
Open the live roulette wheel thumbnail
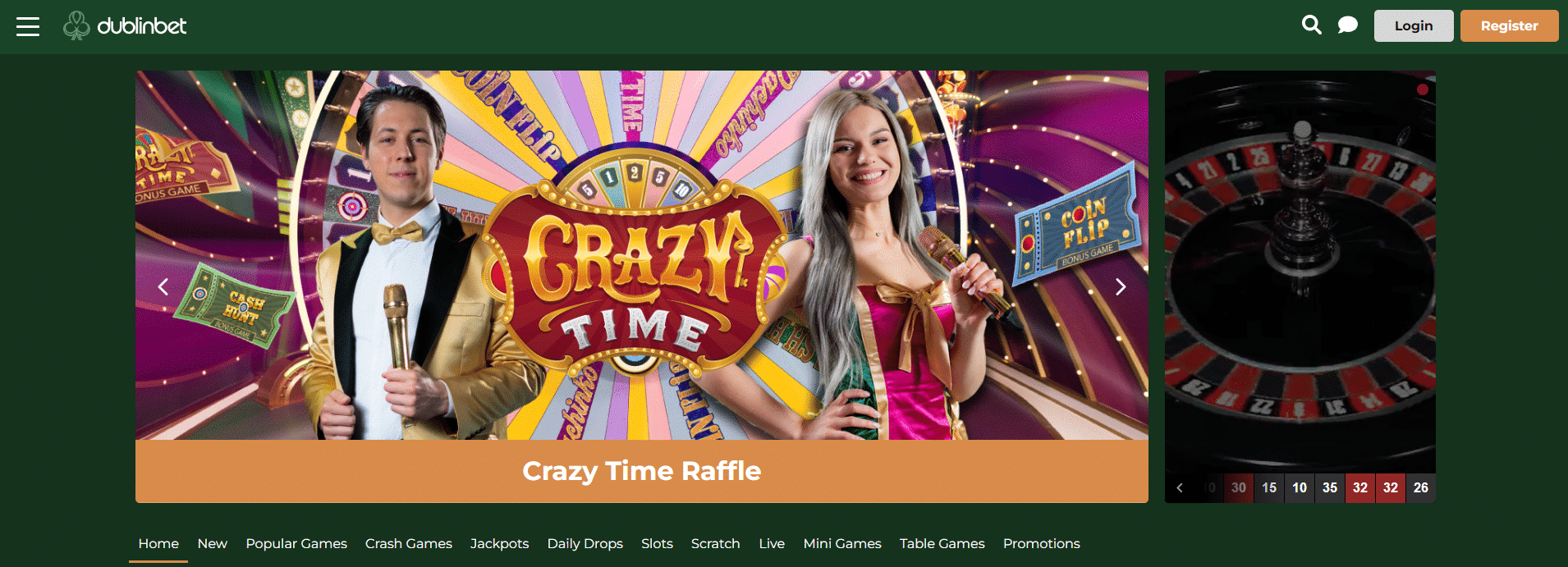(x=1300, y=272)
